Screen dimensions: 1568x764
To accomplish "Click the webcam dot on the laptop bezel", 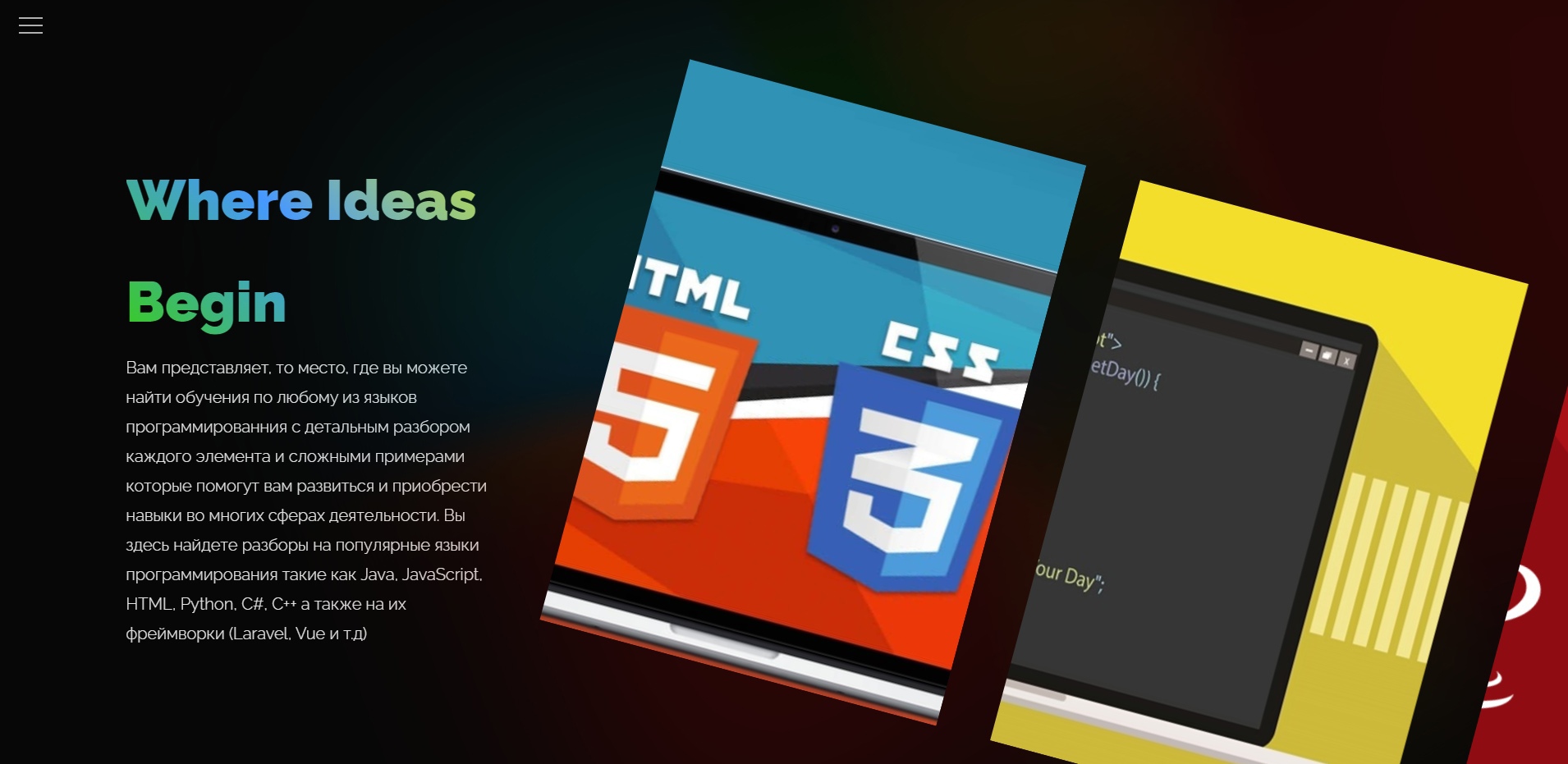I will pyautogui.click(x=836, y=227).
